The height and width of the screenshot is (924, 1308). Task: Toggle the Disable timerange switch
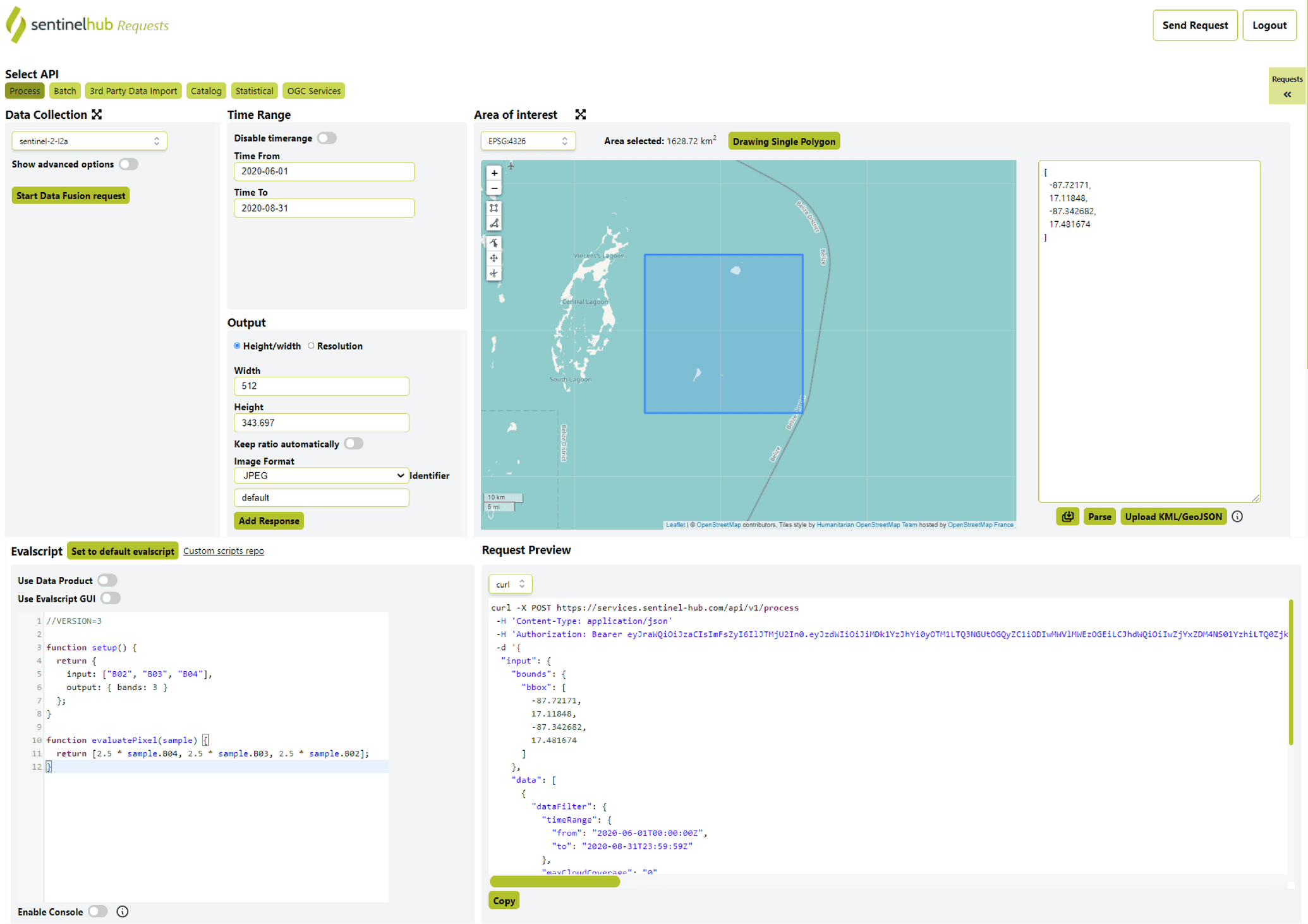point(327,138)
